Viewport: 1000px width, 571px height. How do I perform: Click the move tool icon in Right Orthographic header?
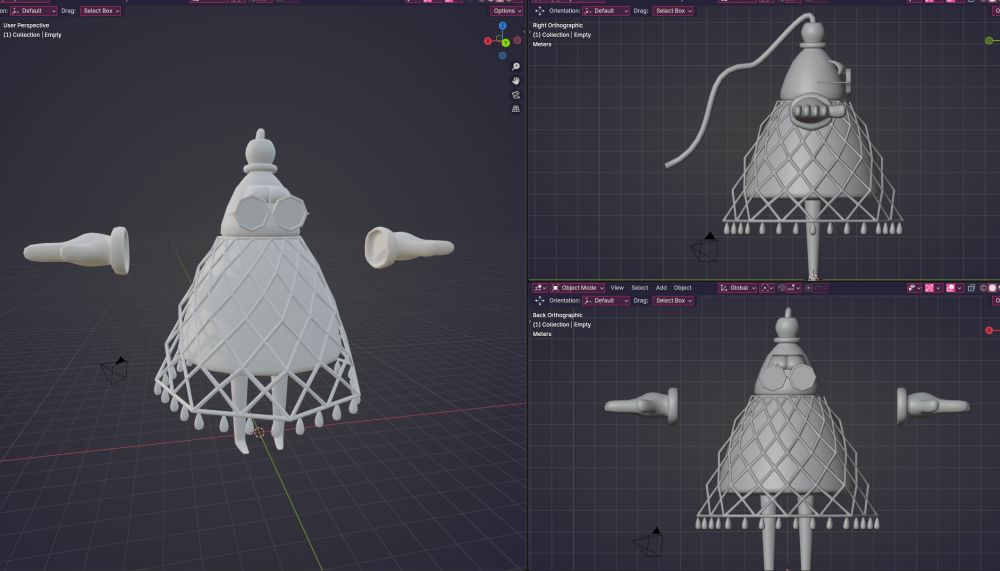[x=540, y=11]
